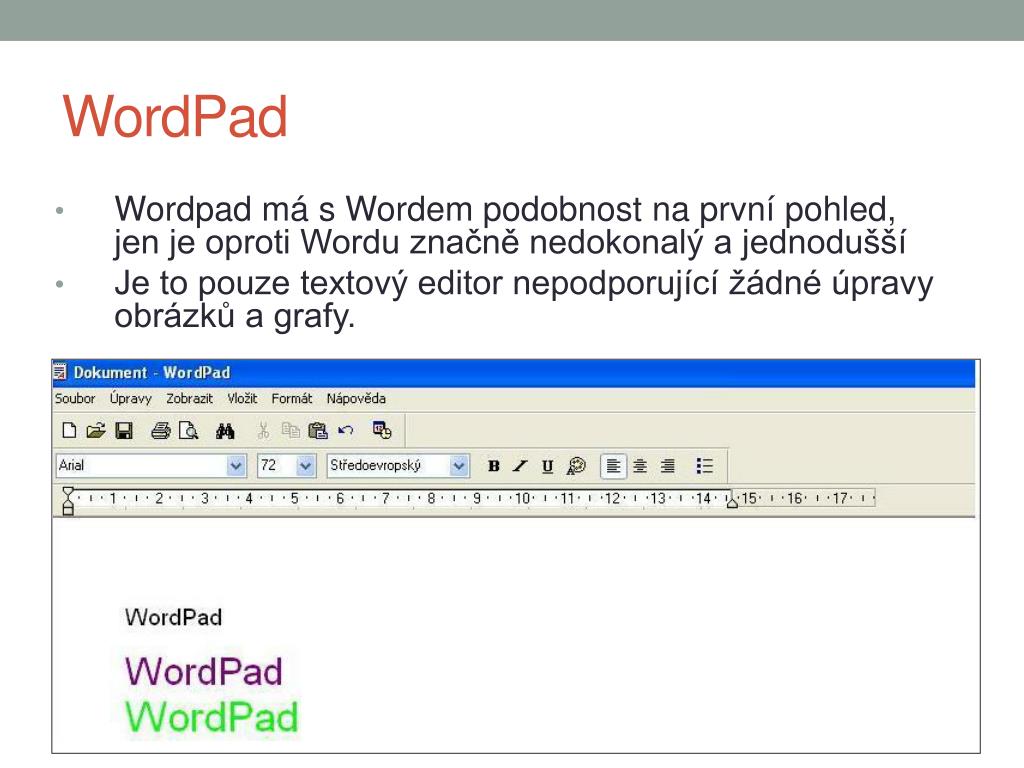This screenshot has height=768, width=1024.
Task: Paste from the clipboard icon
Action: pyautogui.click(x=318, y=430)
